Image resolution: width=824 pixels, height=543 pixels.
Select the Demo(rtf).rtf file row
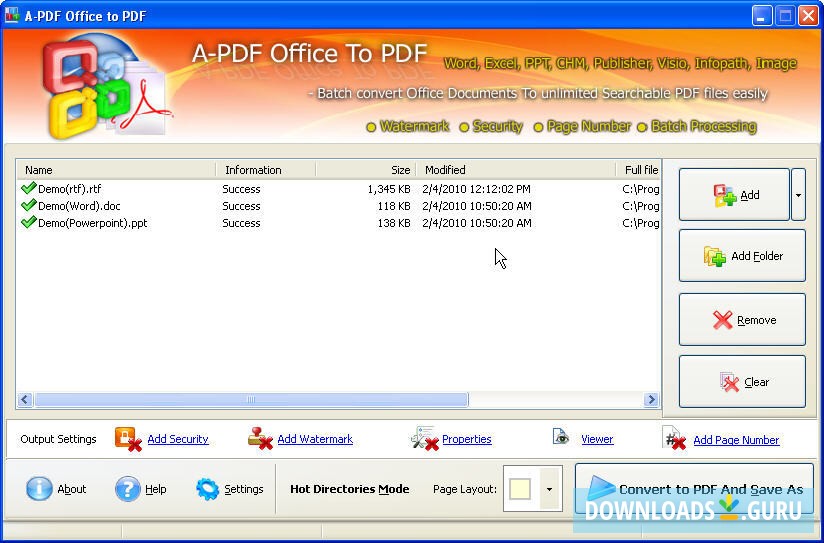(338, 189)
